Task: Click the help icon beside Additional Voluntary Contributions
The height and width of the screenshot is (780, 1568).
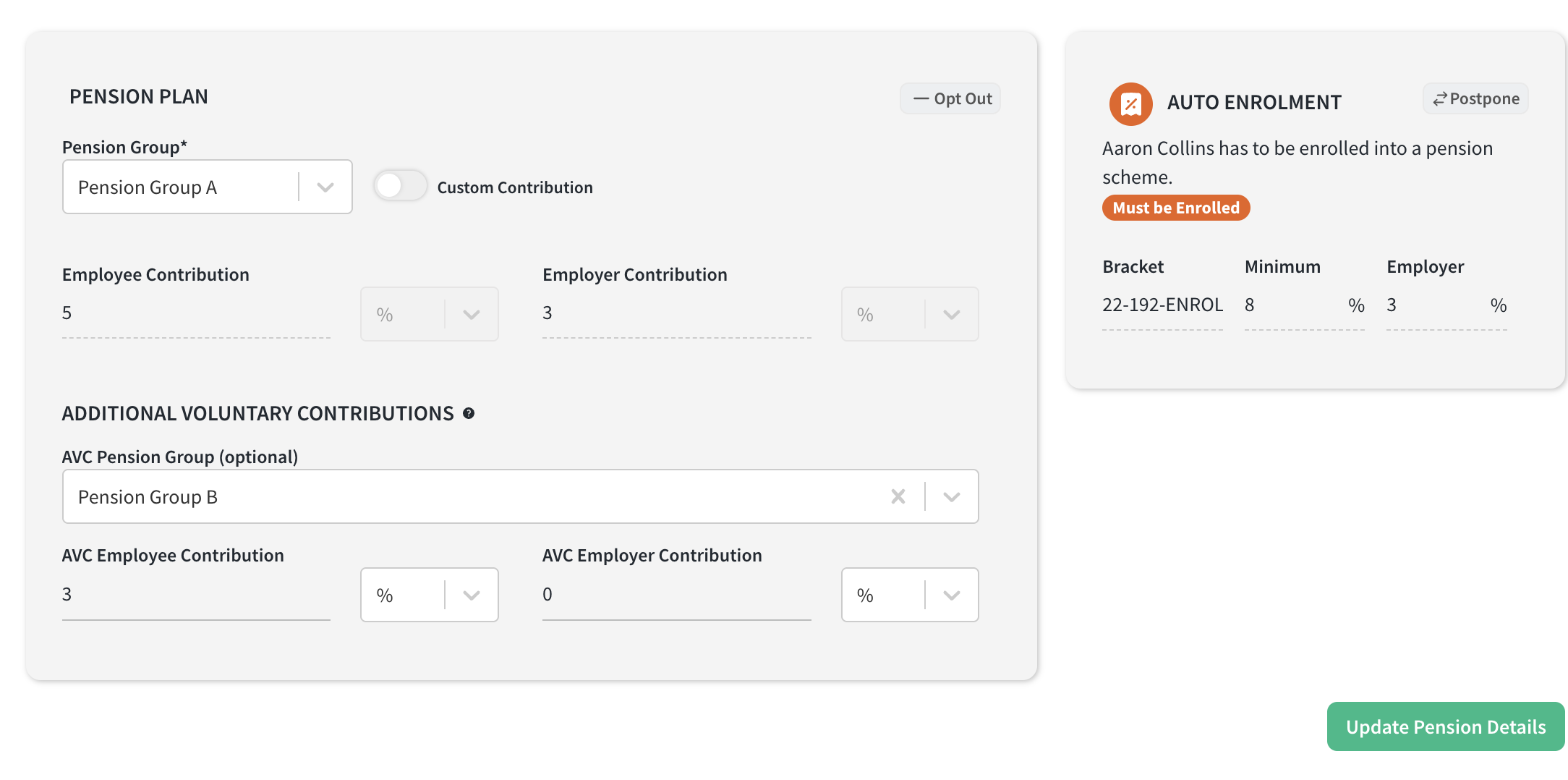Action: pos(469,413)
